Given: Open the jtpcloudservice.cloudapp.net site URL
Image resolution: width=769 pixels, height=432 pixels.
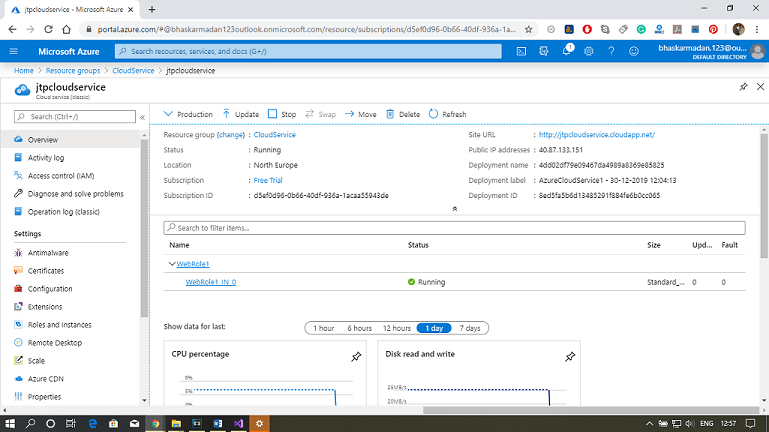Looking at the screenshot, I should click(x=596, y=134).
